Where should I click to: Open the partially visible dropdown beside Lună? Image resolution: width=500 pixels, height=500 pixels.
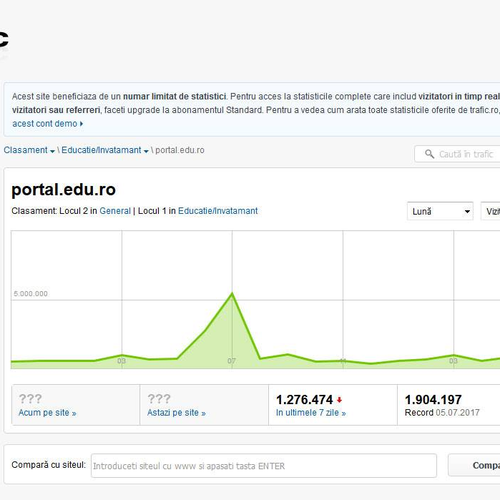click(490, 211)
